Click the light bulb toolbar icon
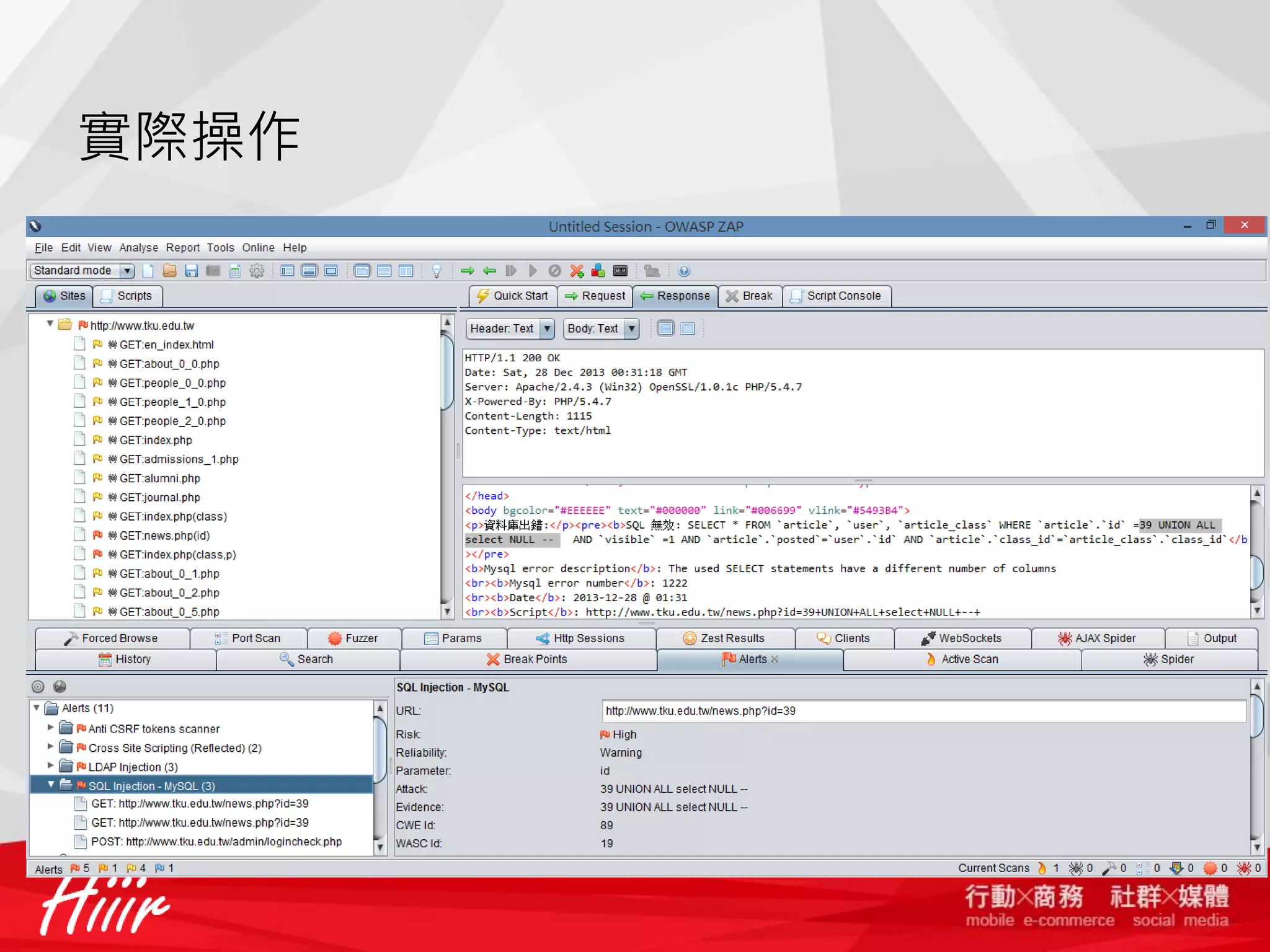Screen dimensions: 1270x952 pyautogui.click(x=437, y=271)
